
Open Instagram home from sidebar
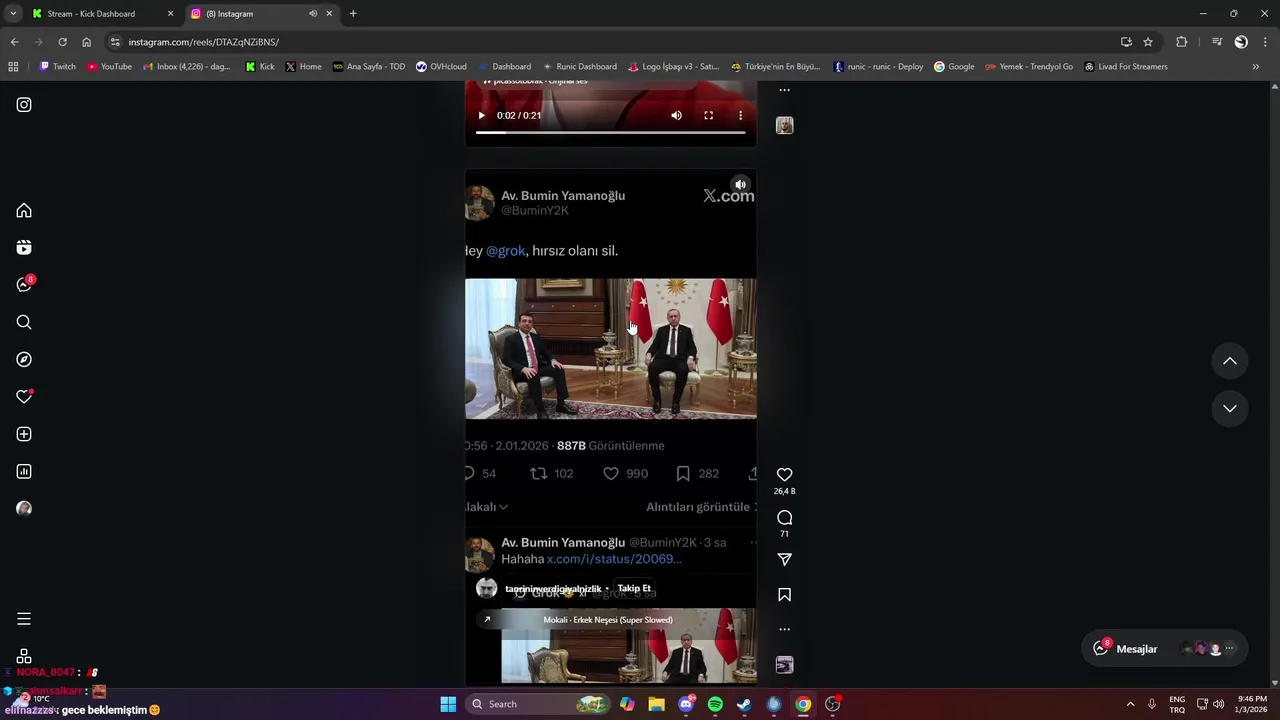pyautogui.click(x=24, y=210)
